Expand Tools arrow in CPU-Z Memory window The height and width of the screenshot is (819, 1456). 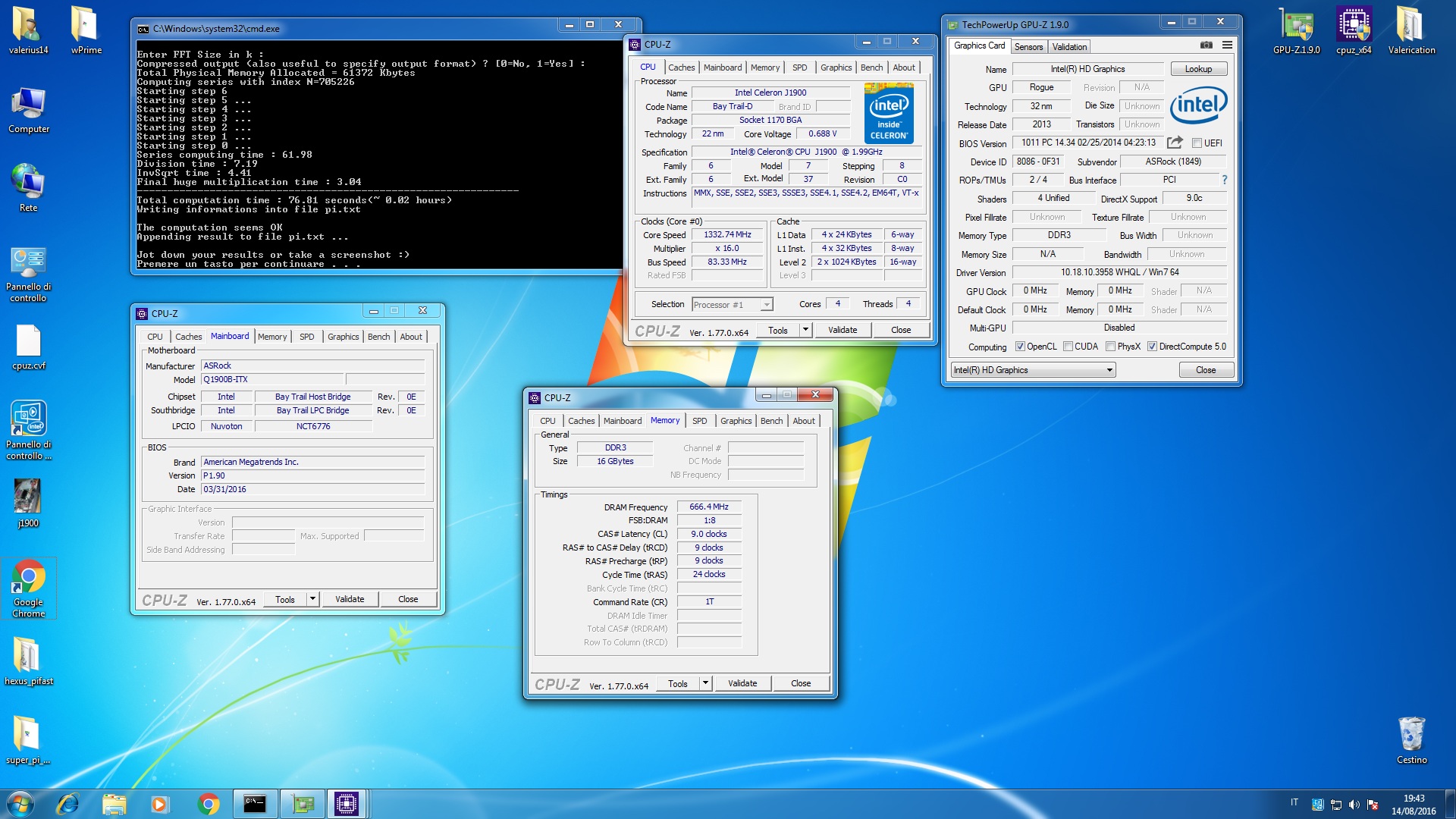(x=705, y=683)
